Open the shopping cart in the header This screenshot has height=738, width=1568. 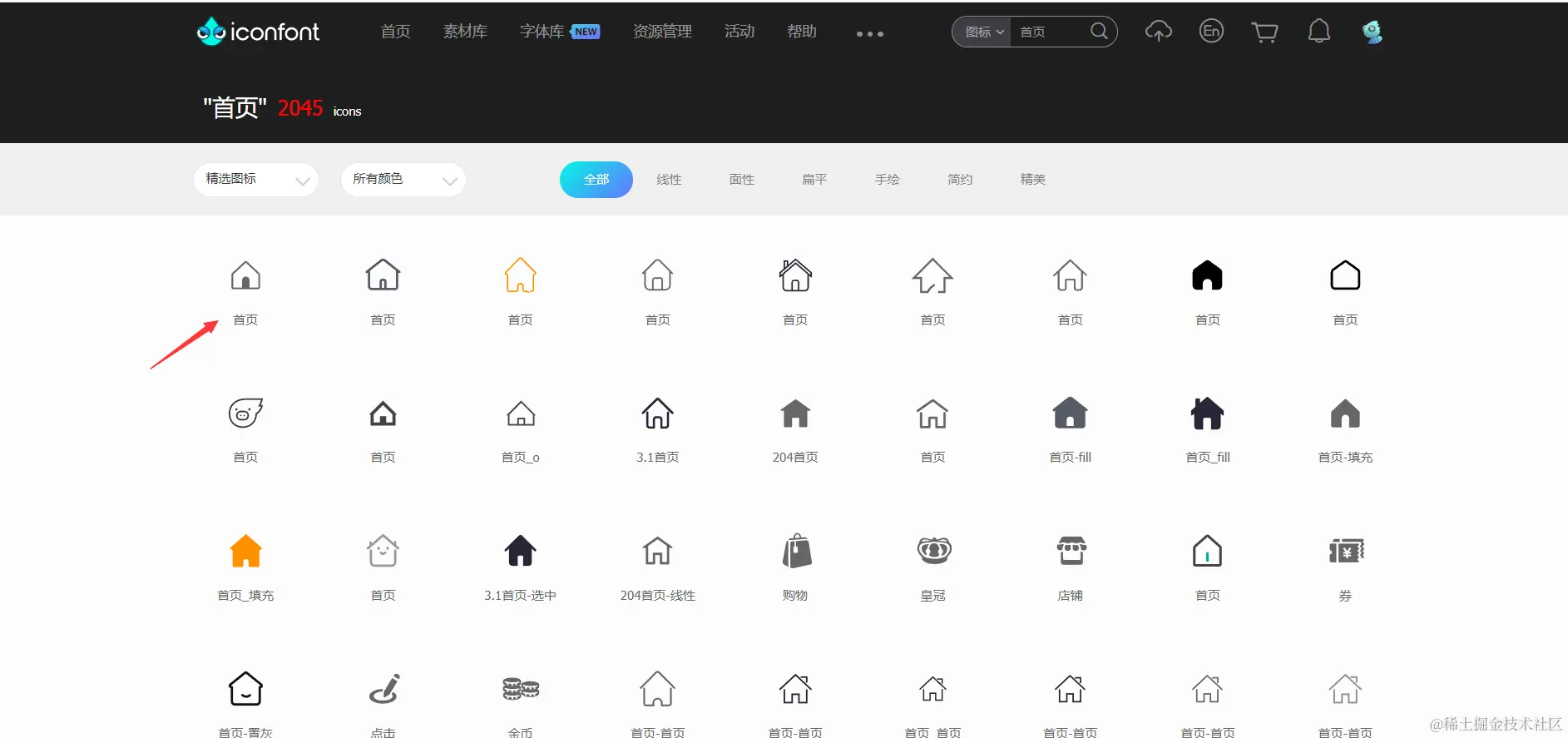pos(1264,32)
